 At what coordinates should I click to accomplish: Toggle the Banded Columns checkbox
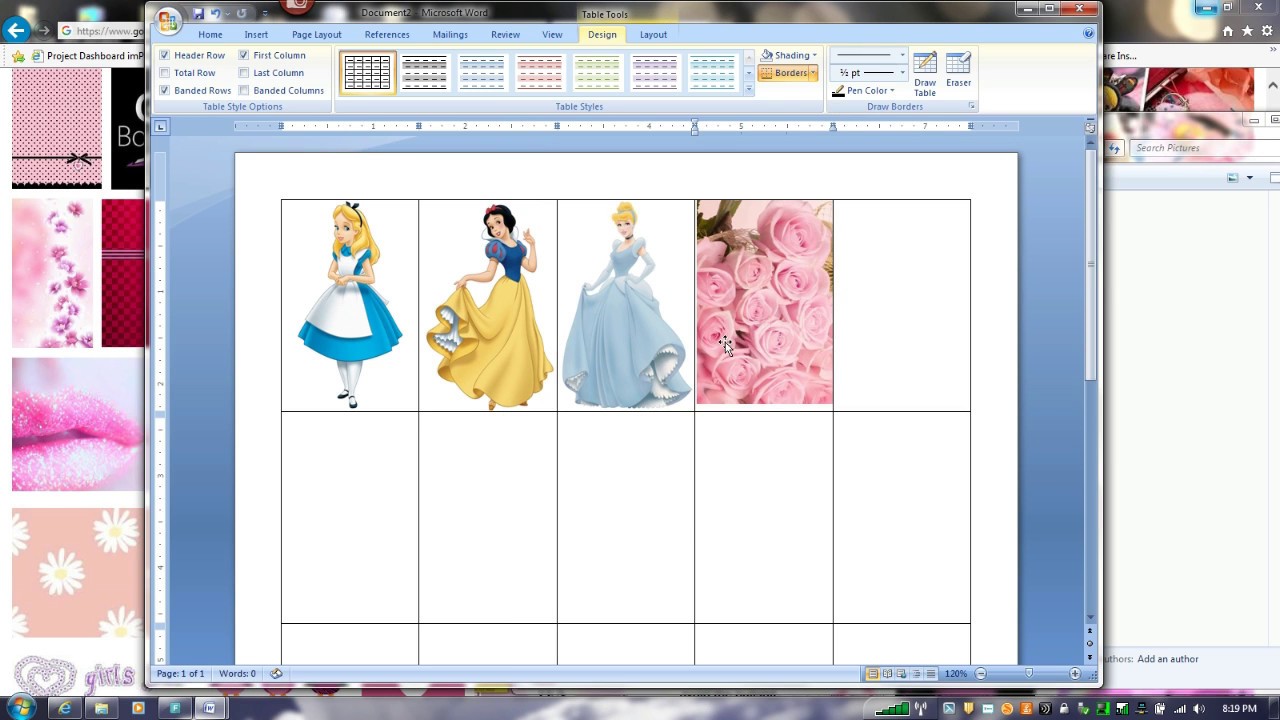pos(244,90)
